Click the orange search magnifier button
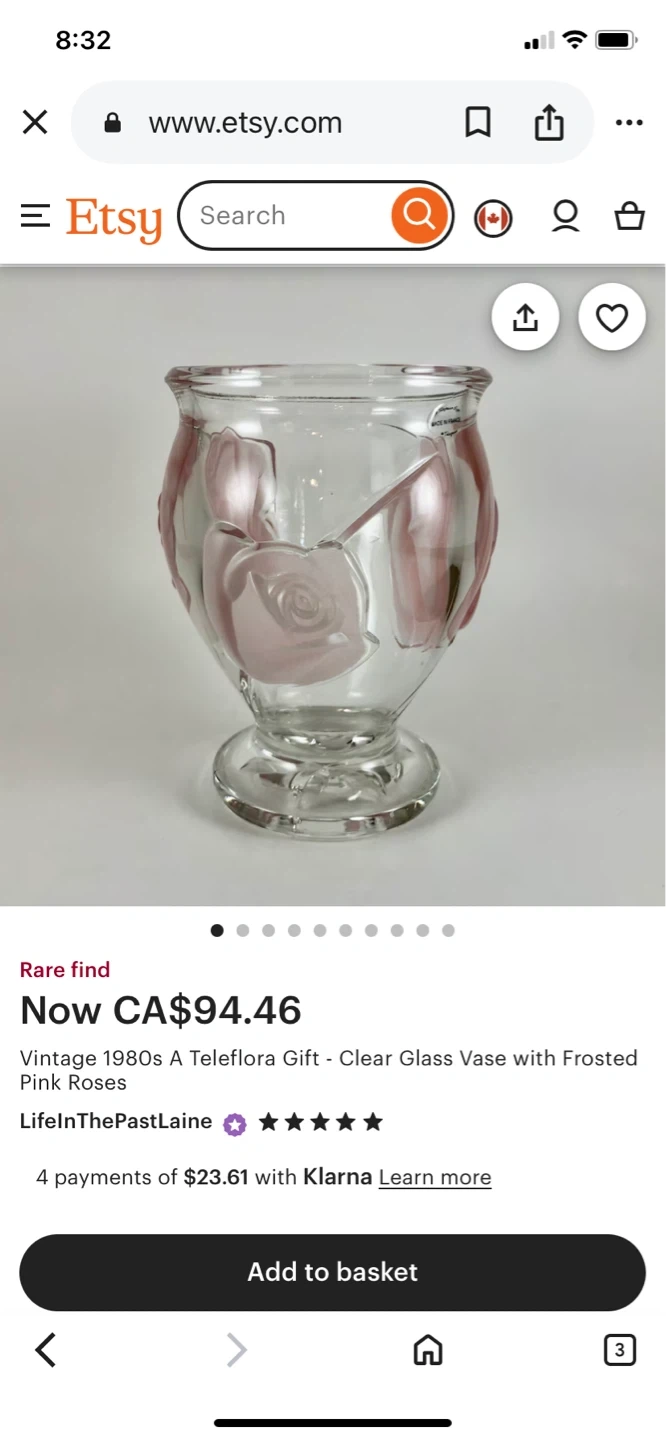The width and height of the screenshot is (666, 1440). (x=418, y=215)
